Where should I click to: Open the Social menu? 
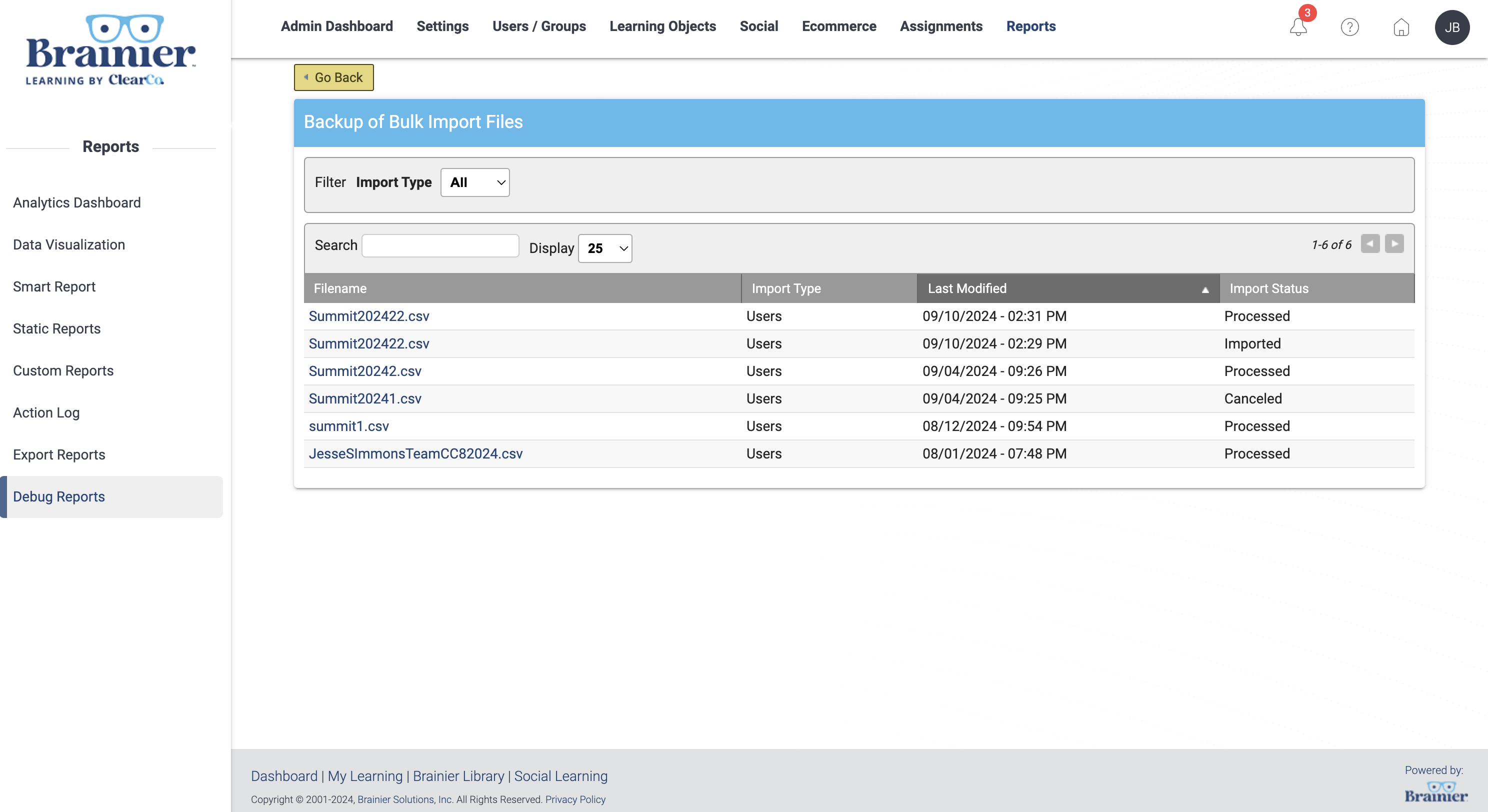[758, 26]
